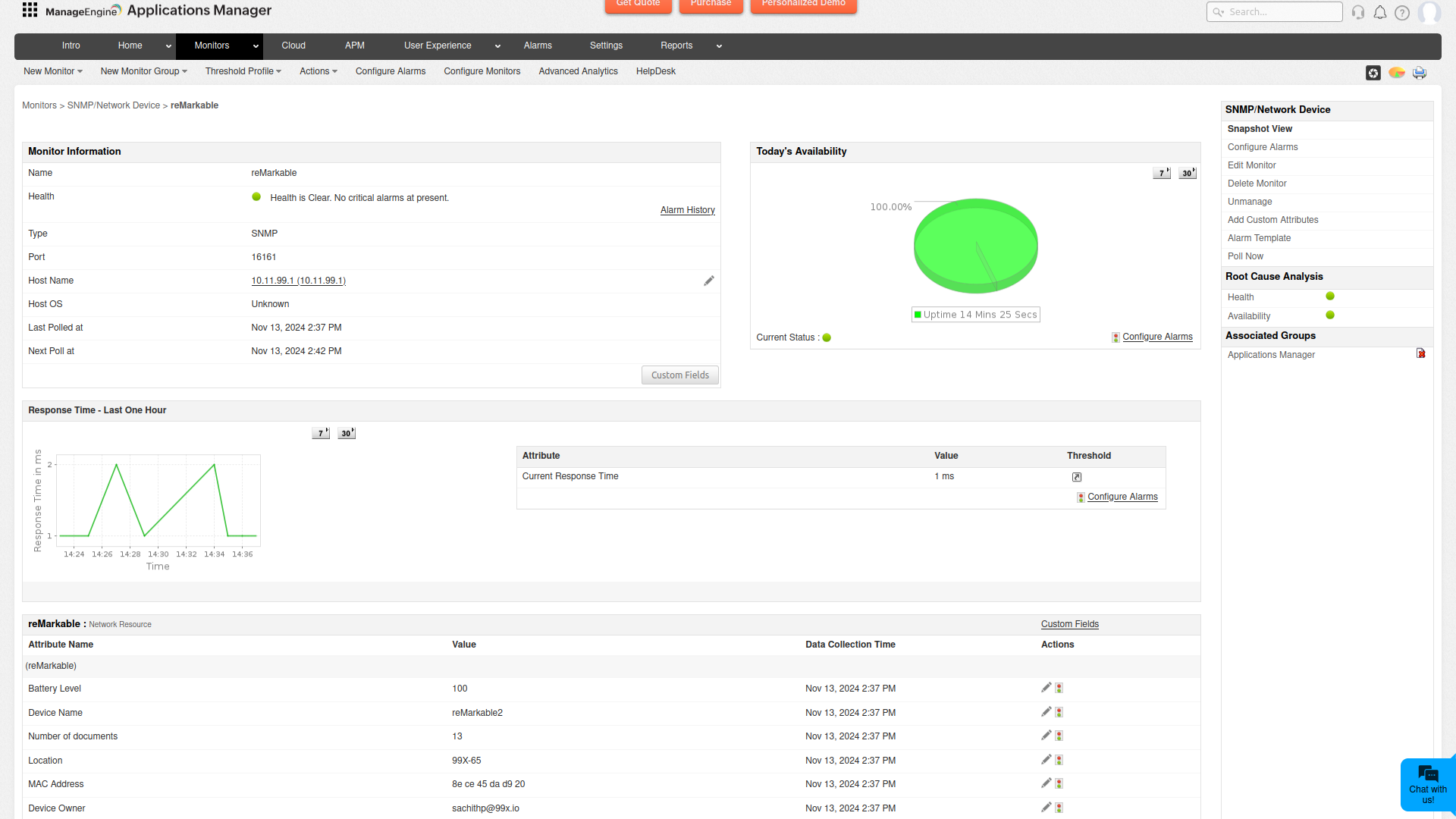Go to the Alarms tab
1456x819 pixels.
point(538,45)
